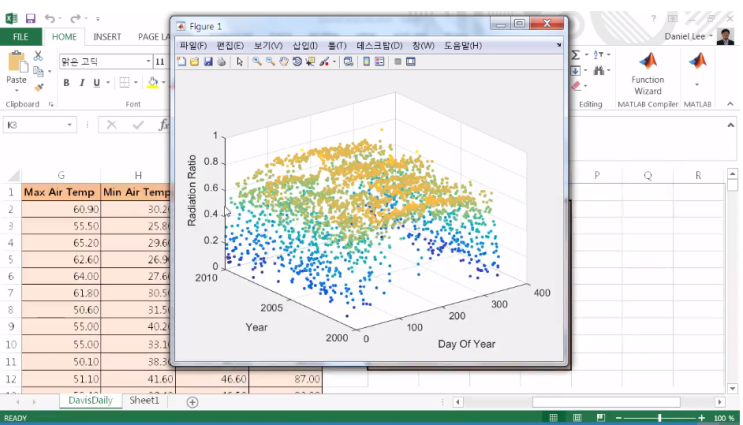The width and height of the screenshot is (743, 425).
Task: Click the Borders icon in Font group
Action: point(124,83)
